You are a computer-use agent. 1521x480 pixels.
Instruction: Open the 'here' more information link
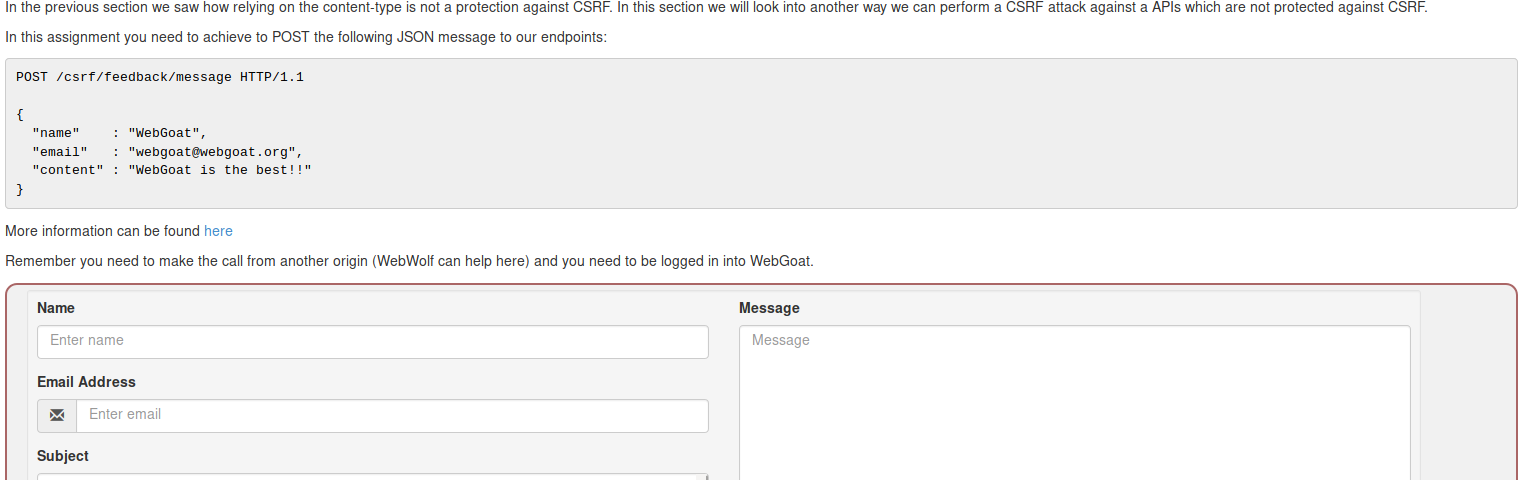coord(218,231)
